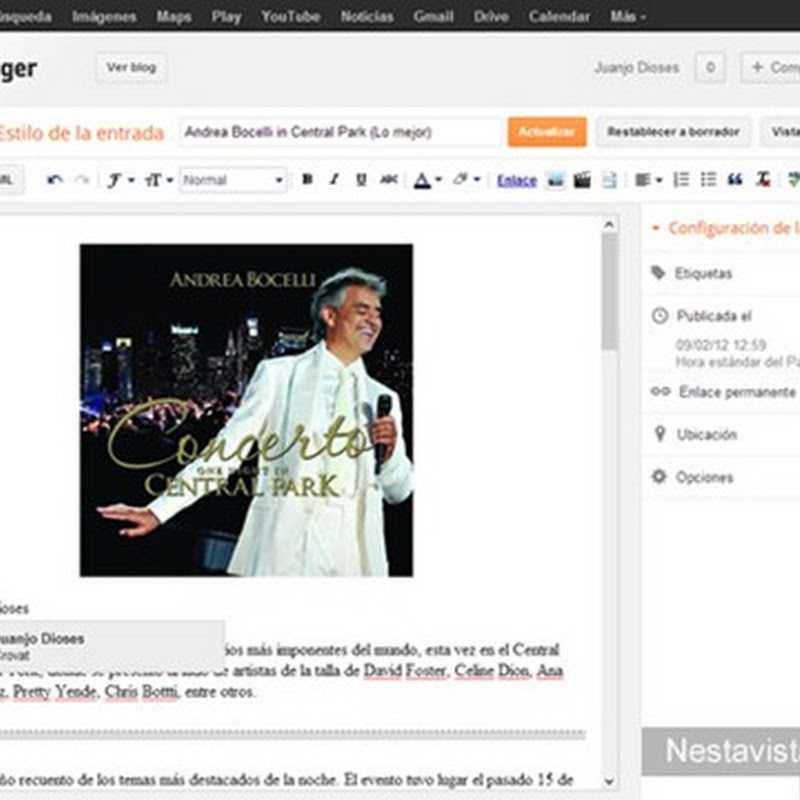The height and width of the screenshot is (800, 800).
Task: Click the orange Actualizar button
Action: click(x=546, y=132)
